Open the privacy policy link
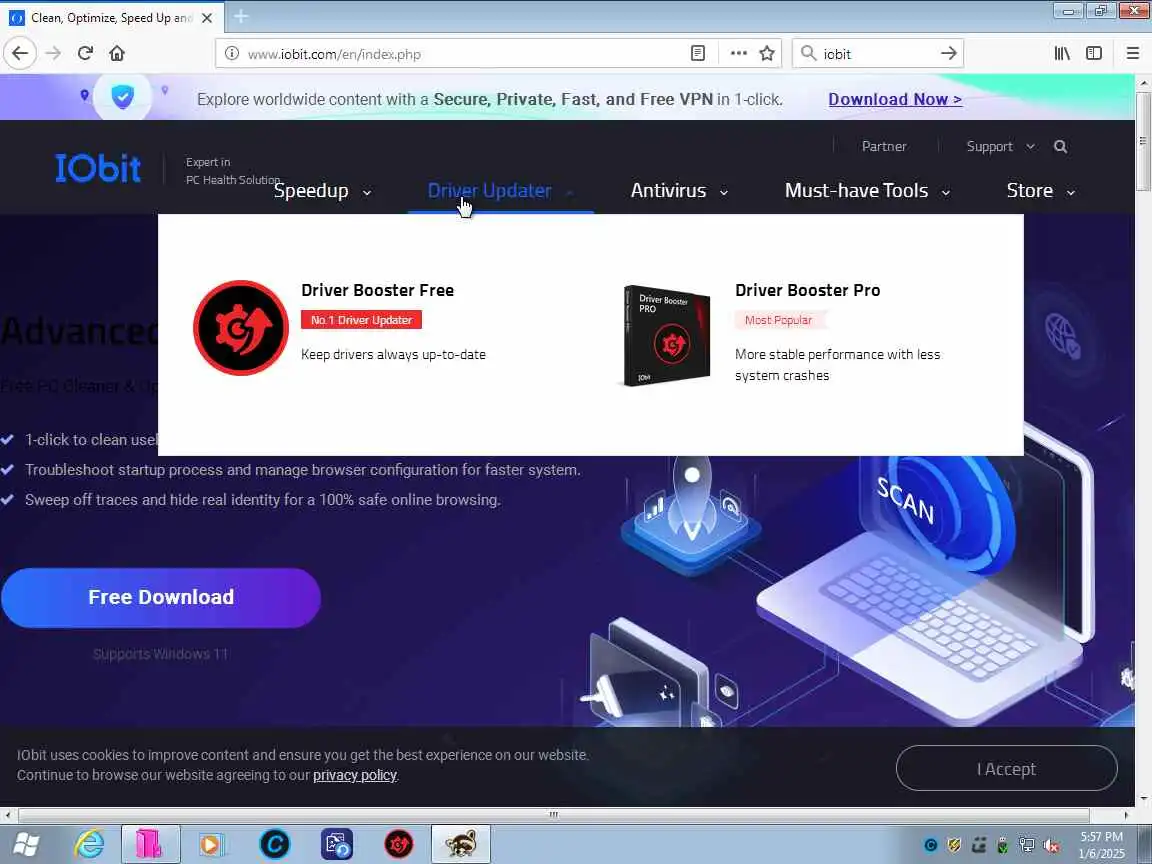 [355, 775]
